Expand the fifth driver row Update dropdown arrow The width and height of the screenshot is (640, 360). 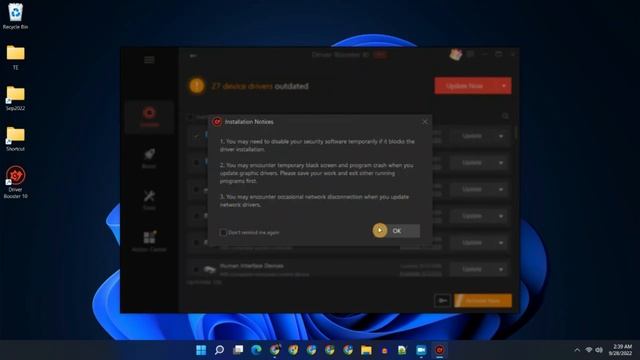(x=501, y=243)
